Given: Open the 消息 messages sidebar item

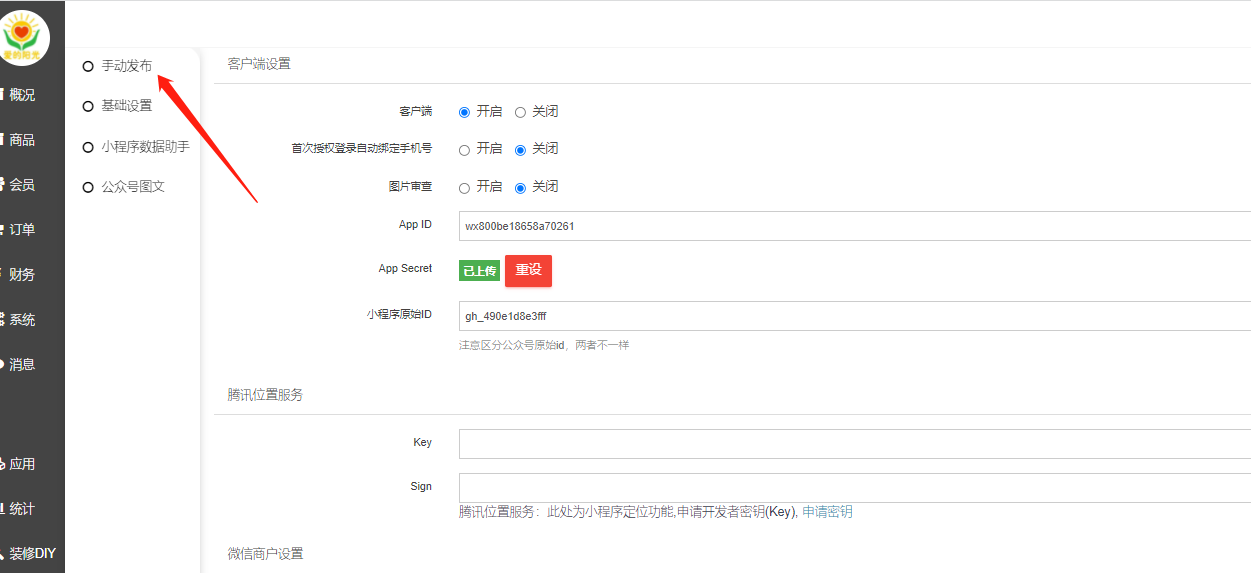Looking at the screenshot, I should coord(22,365).
